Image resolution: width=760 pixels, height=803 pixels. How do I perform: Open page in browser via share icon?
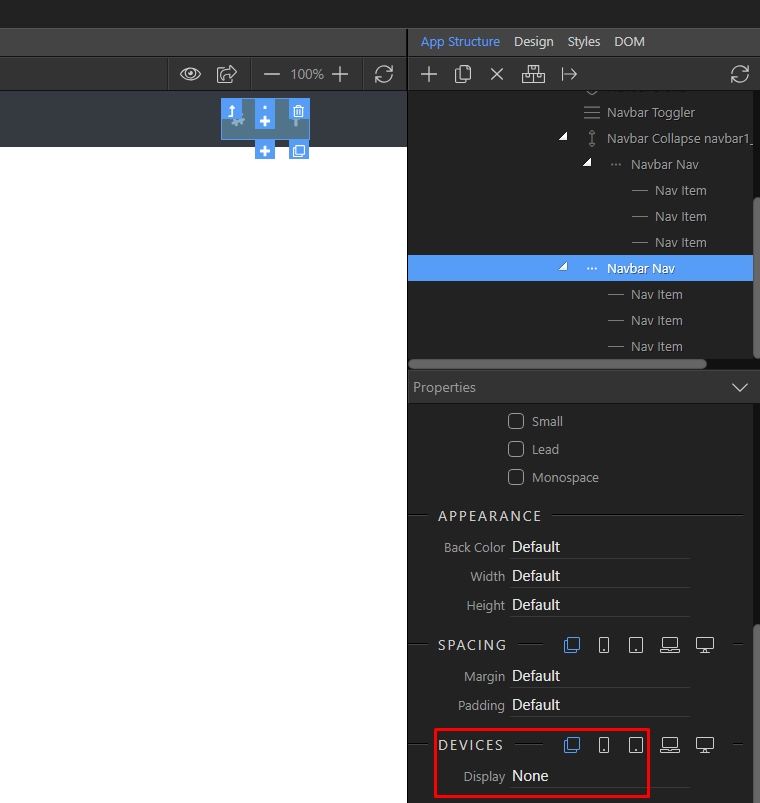click(226, 74)
